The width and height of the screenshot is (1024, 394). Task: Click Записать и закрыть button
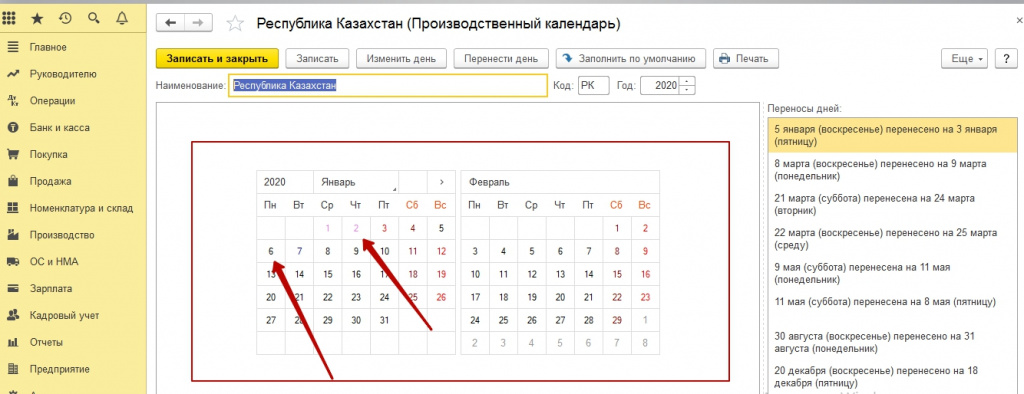click(x=217, y=58)
